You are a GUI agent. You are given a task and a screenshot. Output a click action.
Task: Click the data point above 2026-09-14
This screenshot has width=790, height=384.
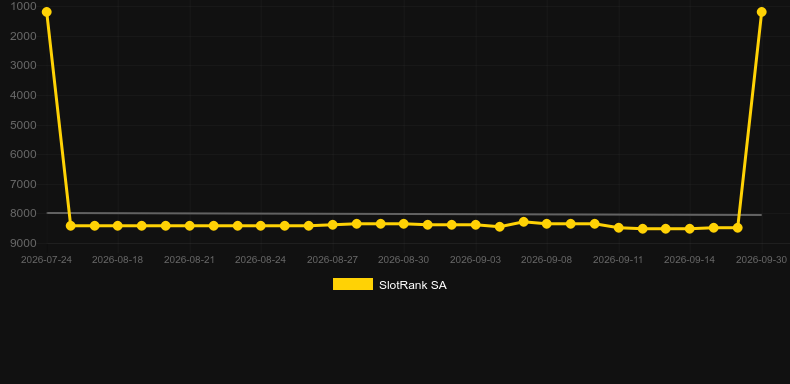690,229
